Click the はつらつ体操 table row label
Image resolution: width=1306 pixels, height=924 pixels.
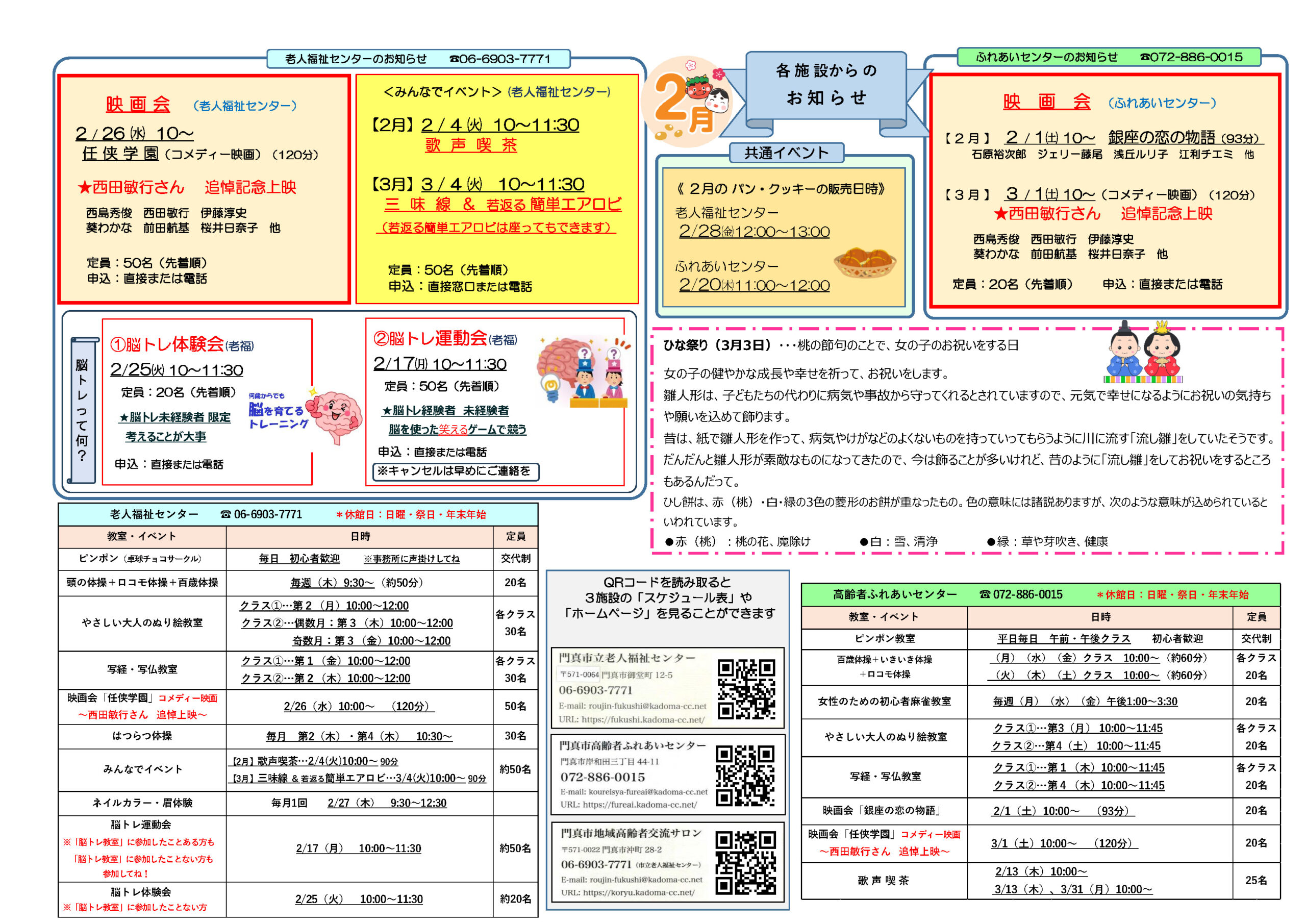pyautogui.click(x=142, y=736)
